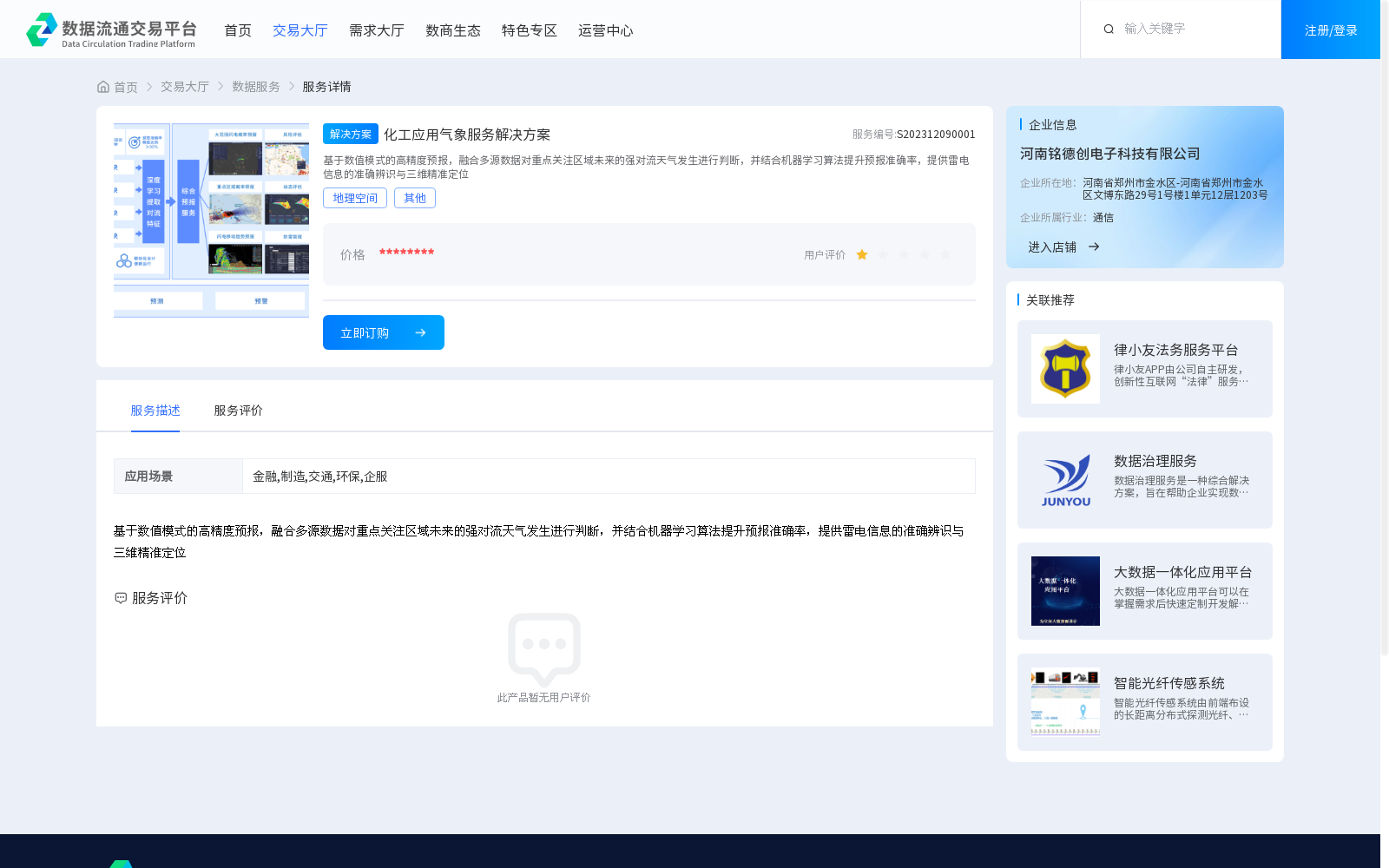Click the comment icon beside 服务评价 heading

click(121, 598)
